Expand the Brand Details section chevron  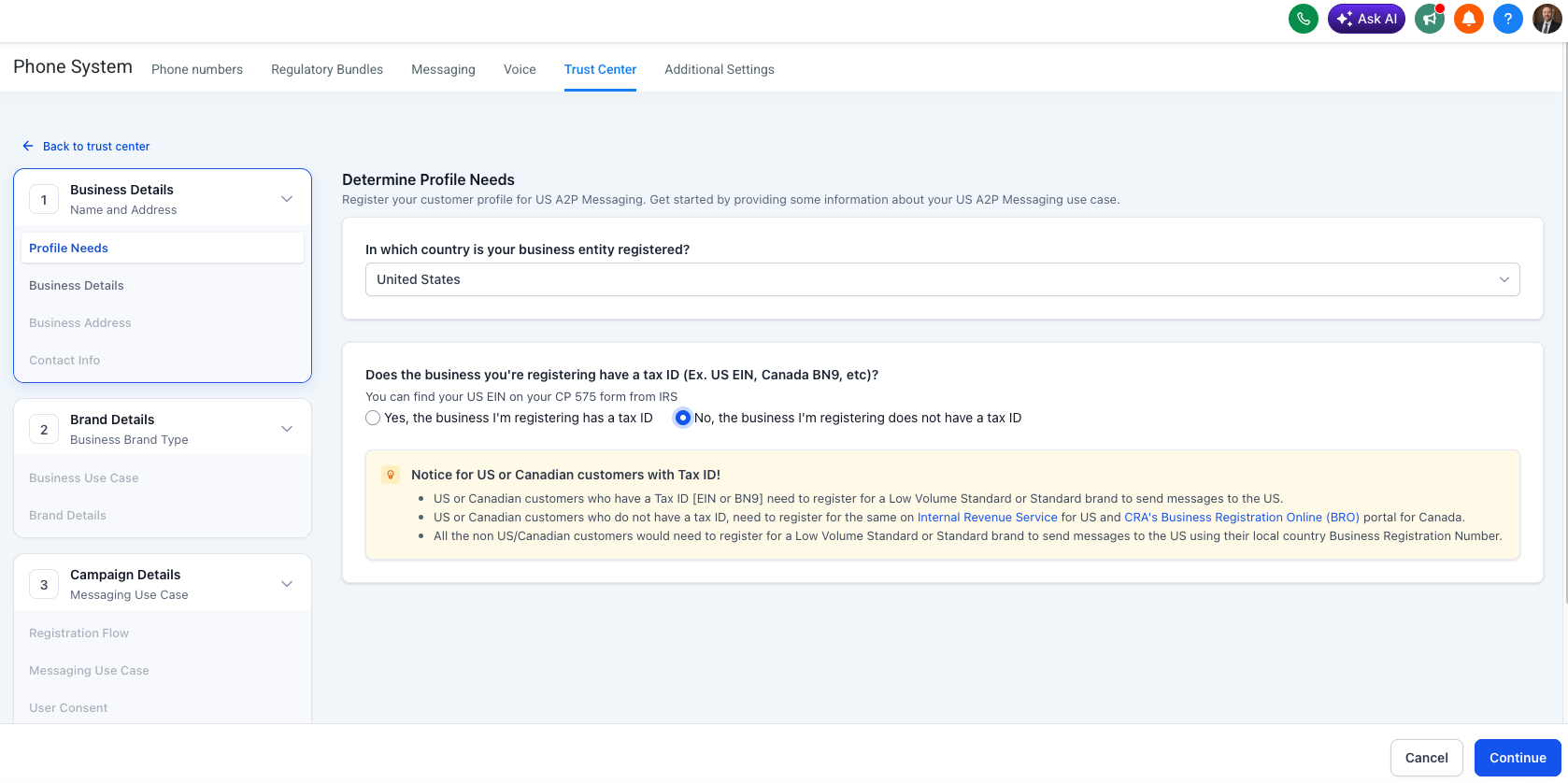point(287,429)
